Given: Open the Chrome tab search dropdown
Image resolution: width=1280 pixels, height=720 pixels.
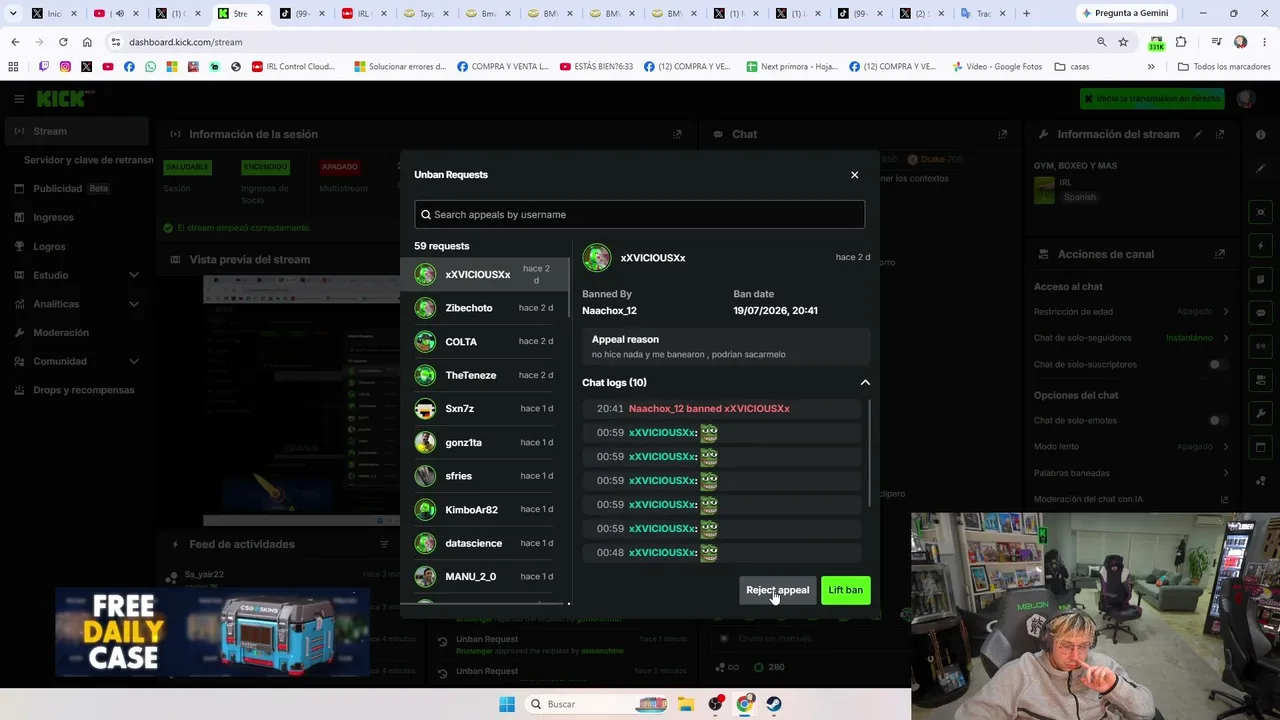Looking at the screenshot, I should (x=13, y=13).
